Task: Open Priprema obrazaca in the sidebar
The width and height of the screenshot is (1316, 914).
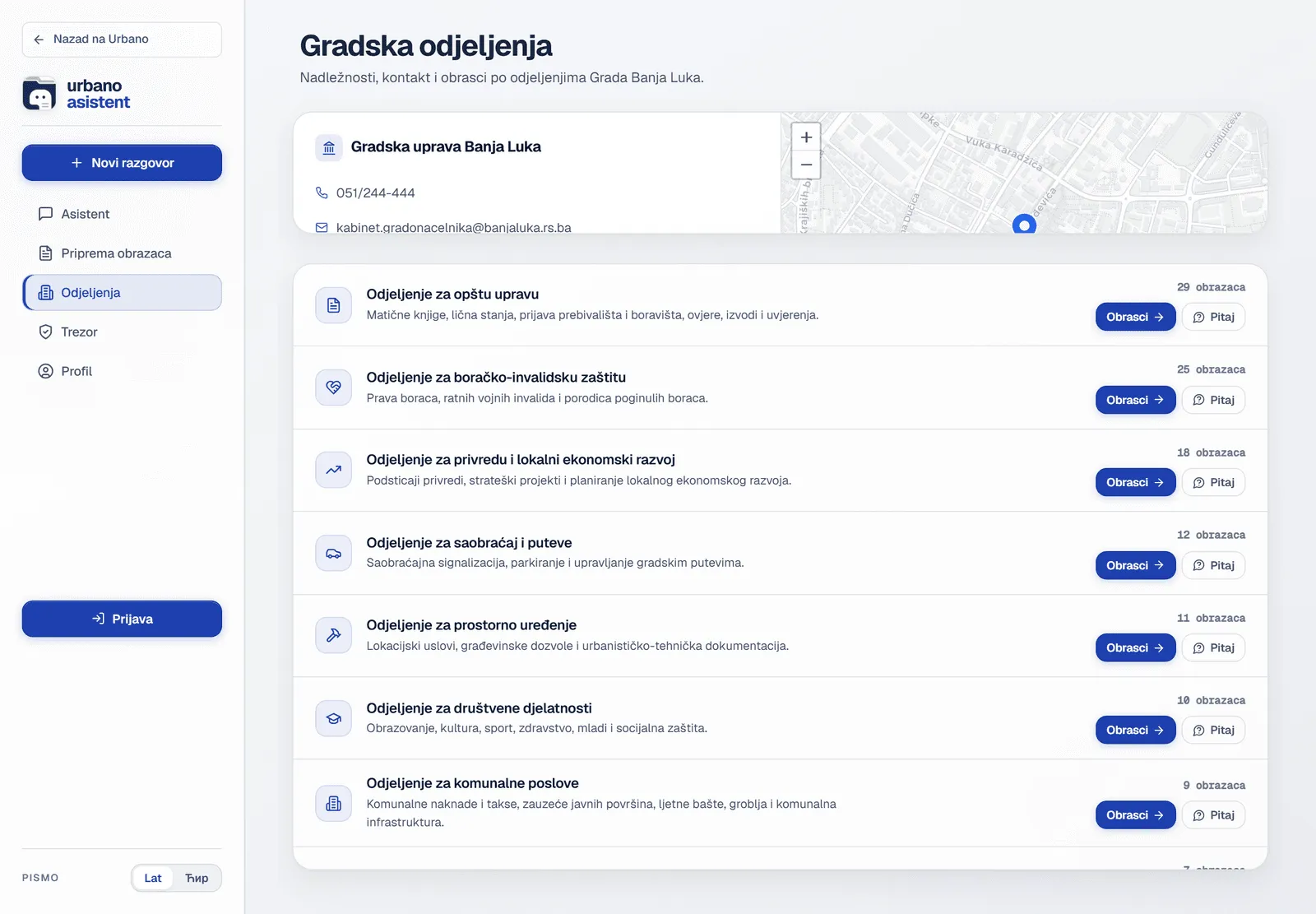Action: pos(122,253)
